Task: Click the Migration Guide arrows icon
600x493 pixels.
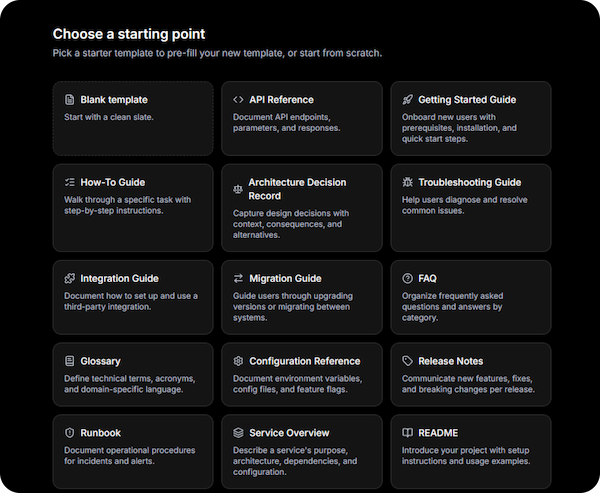Action: (x=238, y=278)
